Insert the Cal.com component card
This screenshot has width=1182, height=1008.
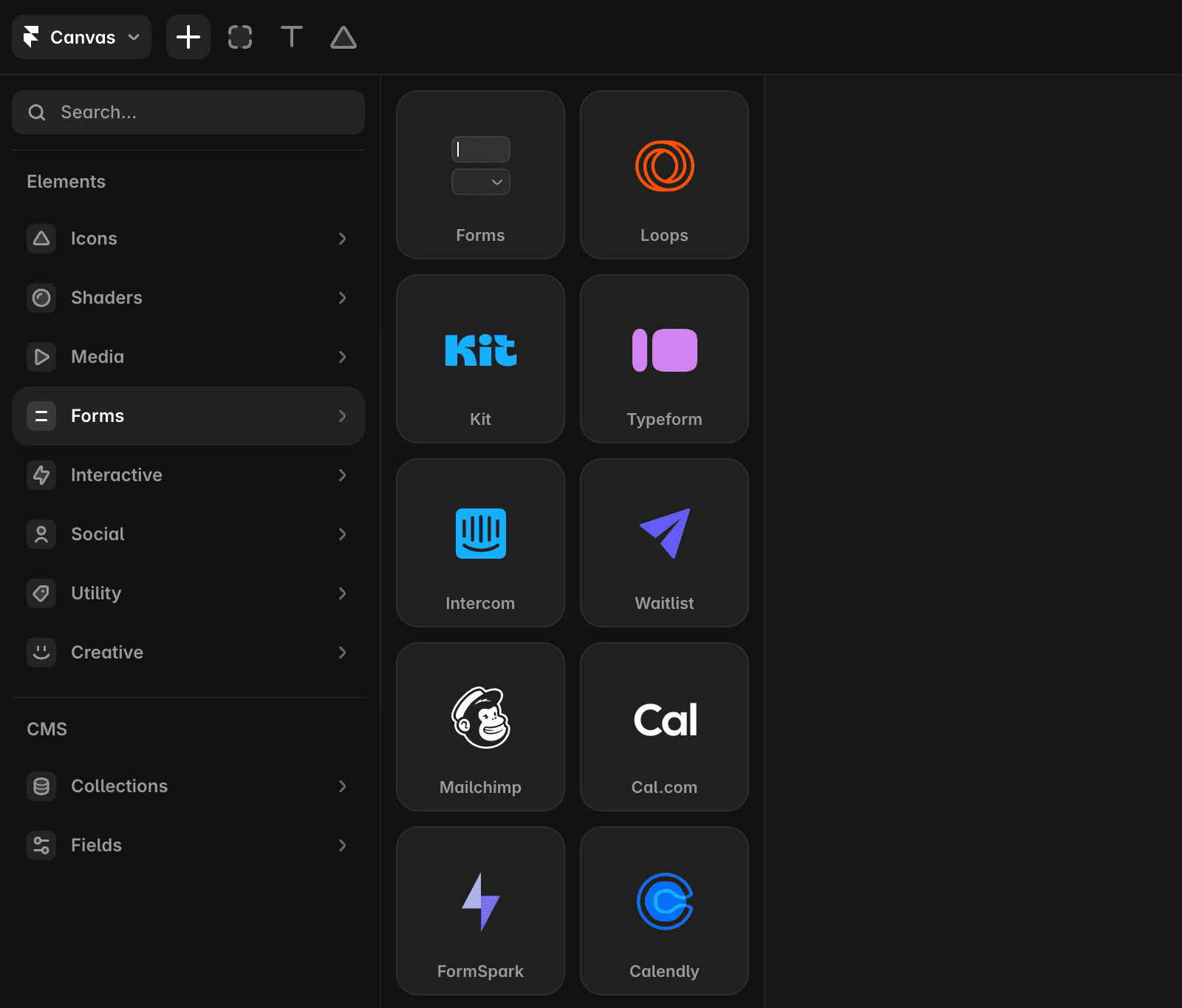click(664, 726)
